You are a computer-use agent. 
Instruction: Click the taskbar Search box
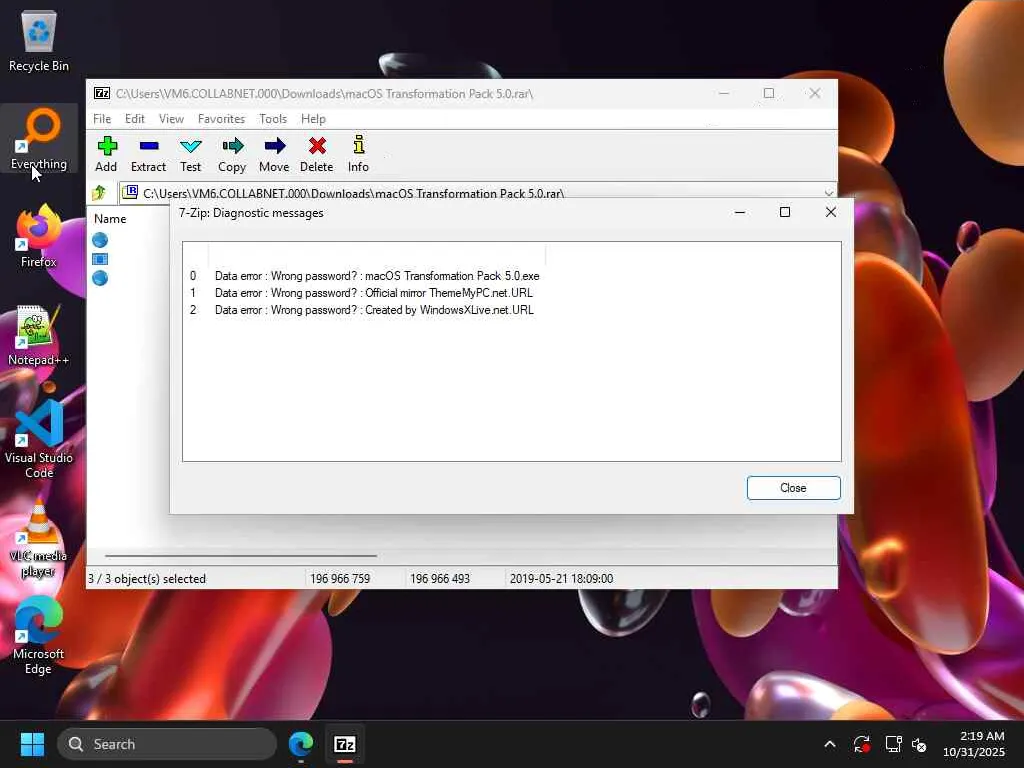click(x=167, y=744)
